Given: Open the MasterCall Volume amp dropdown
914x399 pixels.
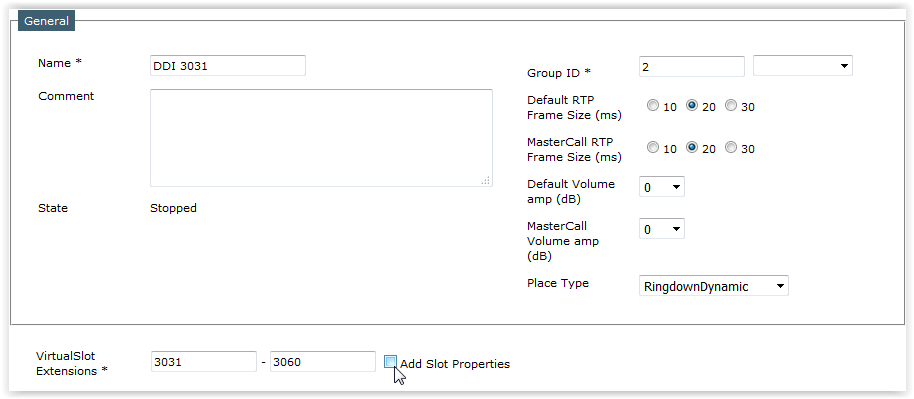Looking at the screenshot, I should click(662, 229).
